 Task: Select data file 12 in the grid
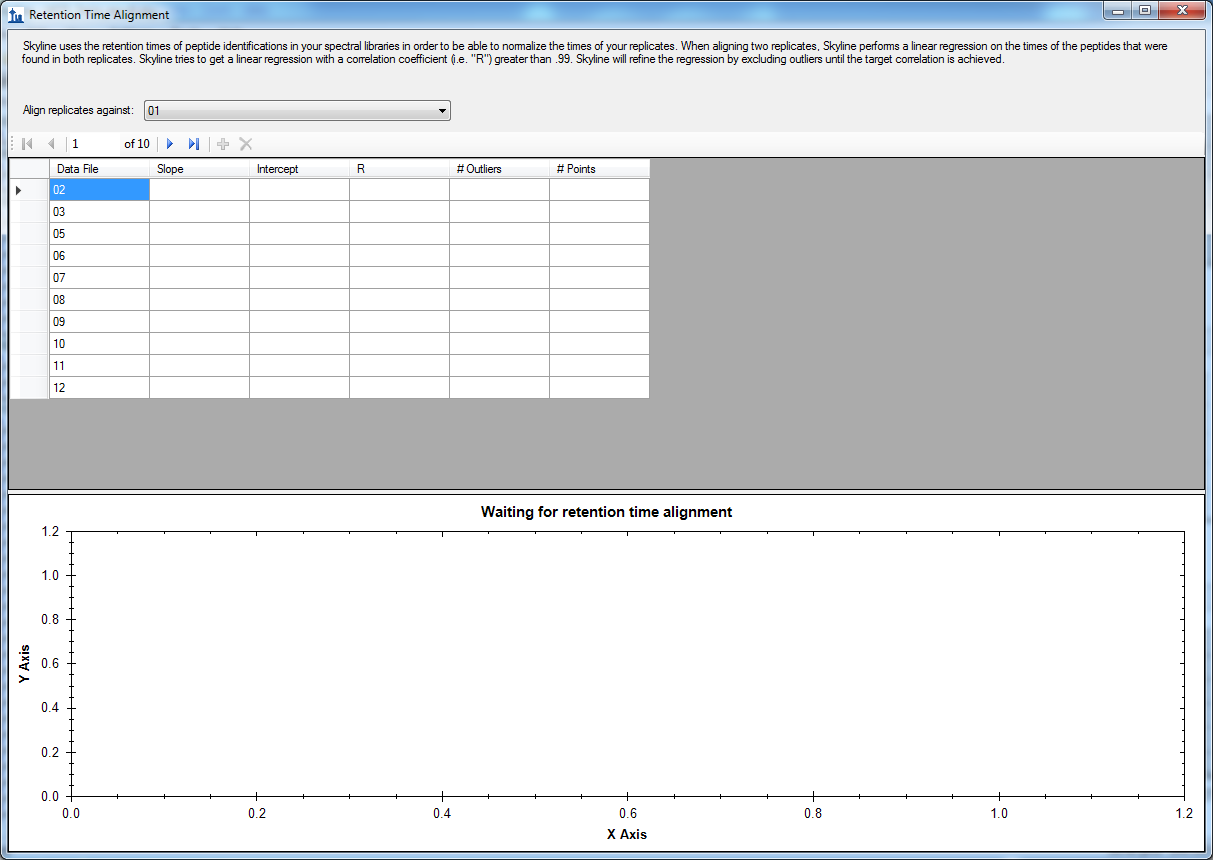[99, 388]
